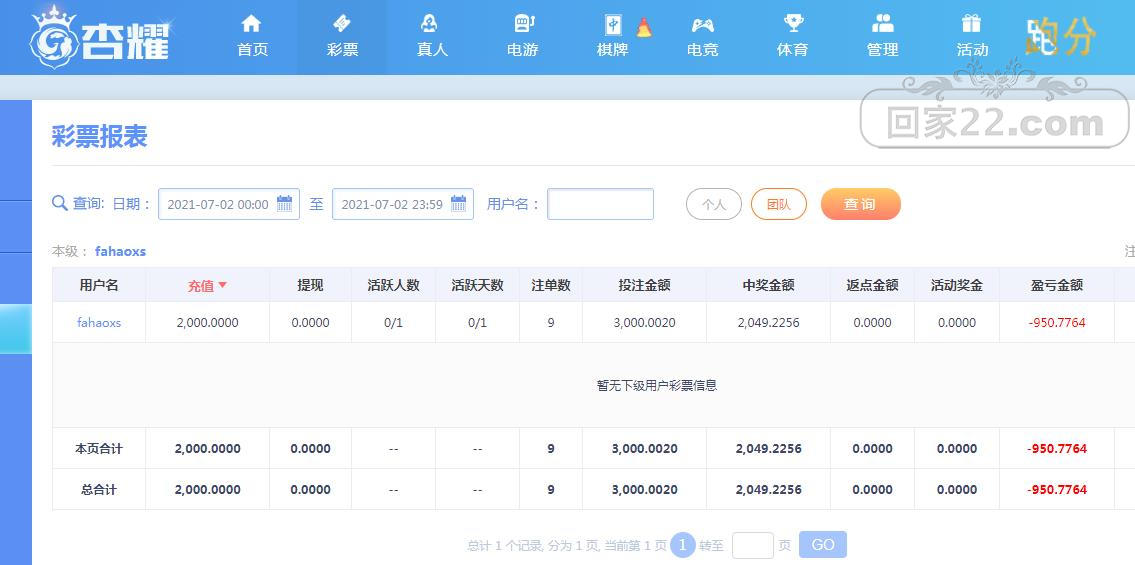The image size is (1135, 565).
Task: Open user fahaoxs in the table
Action: [x=99, y=323]
